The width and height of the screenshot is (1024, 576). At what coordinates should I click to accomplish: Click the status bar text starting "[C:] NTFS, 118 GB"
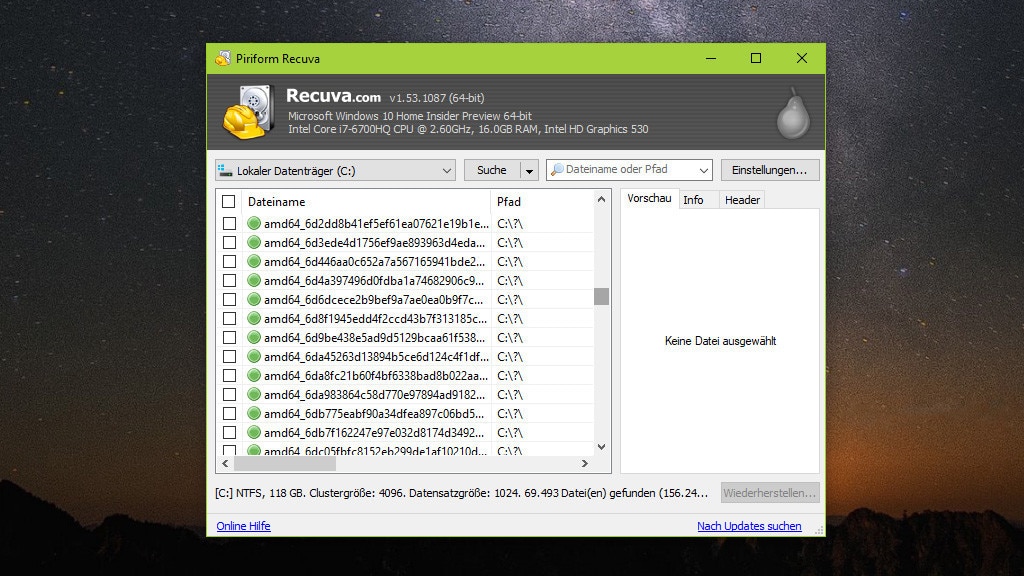(462, 493)
